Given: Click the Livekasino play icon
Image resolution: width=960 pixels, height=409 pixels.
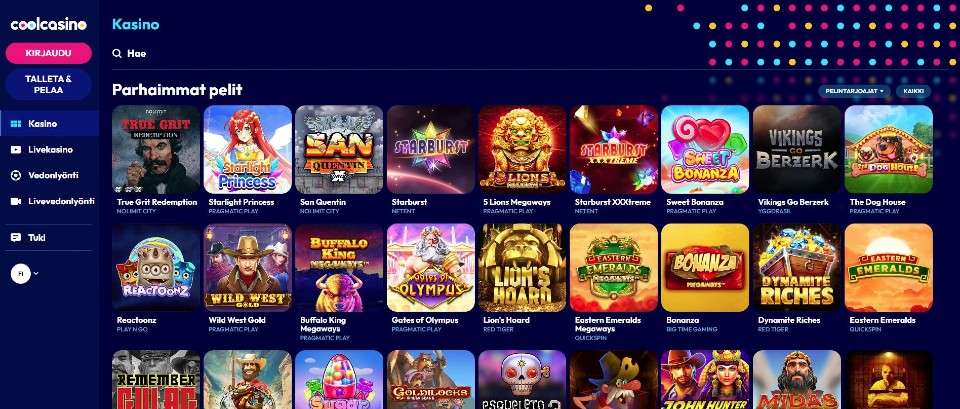Looking at the screenshot, I should pos(16,149).
